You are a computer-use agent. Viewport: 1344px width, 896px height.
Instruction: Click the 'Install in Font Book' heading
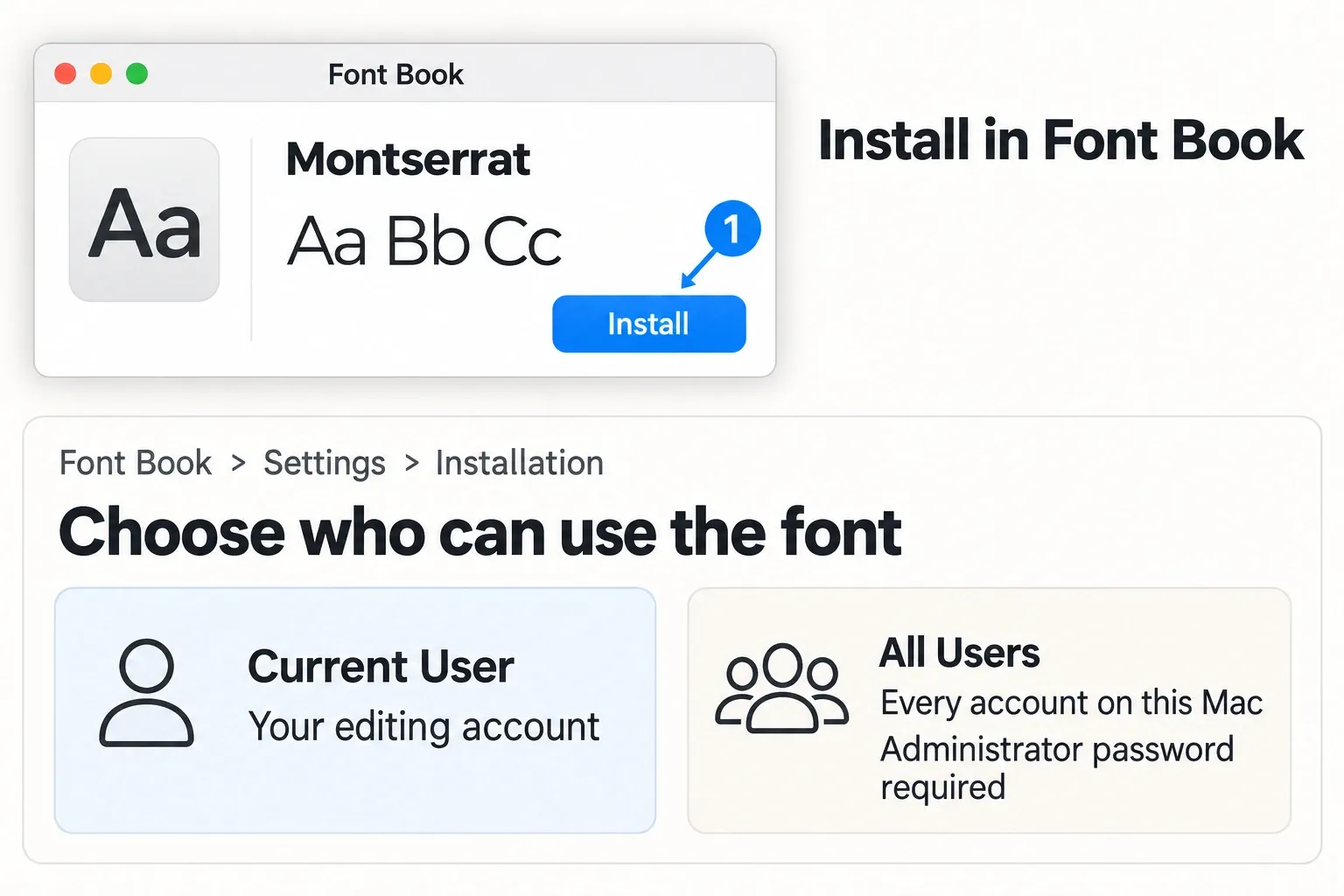coord(1060,140)
